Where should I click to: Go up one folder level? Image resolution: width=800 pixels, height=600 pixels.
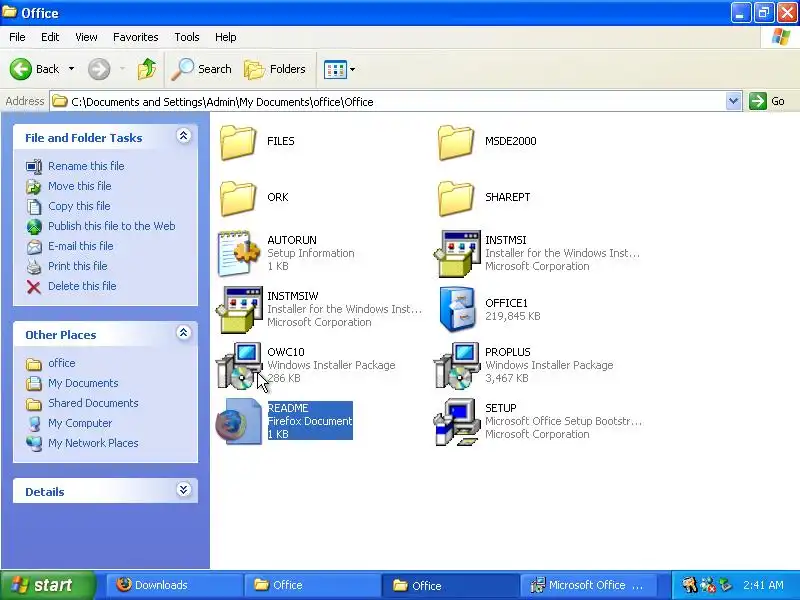[147, 69]
